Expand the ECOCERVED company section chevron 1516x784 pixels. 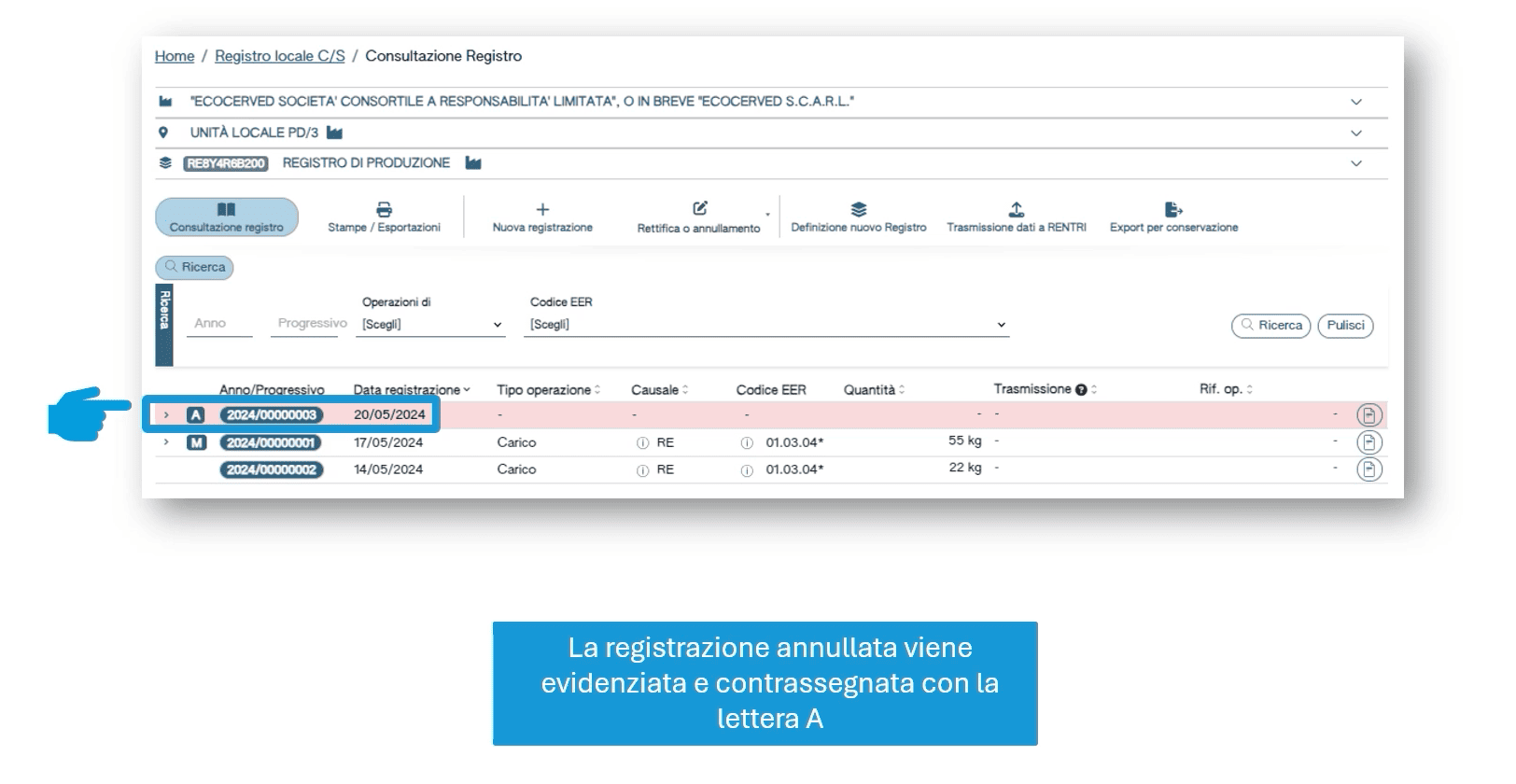1356,102
